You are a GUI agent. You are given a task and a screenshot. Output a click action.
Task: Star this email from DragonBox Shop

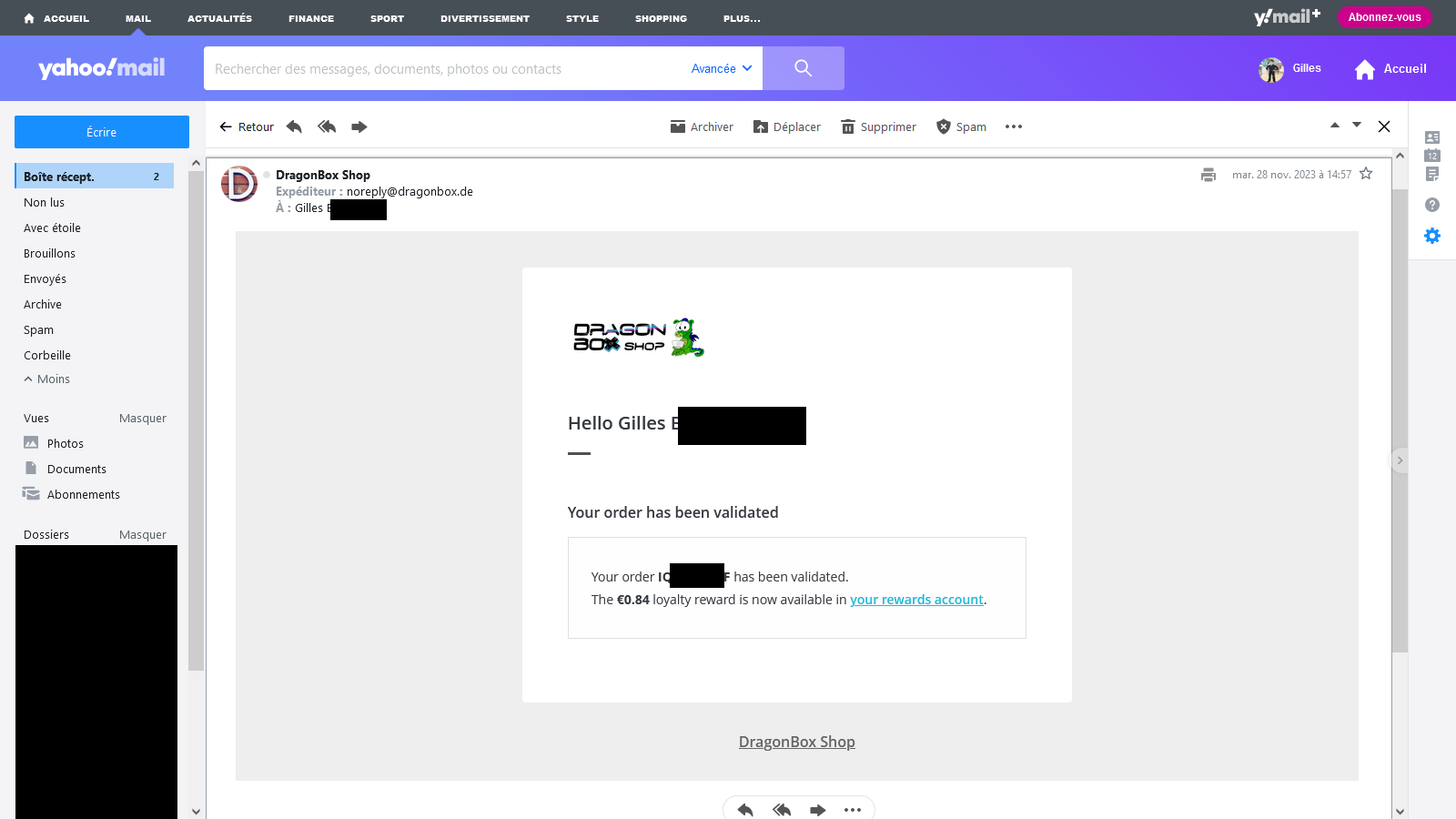pyautogui.click(x=1366, y=174)
